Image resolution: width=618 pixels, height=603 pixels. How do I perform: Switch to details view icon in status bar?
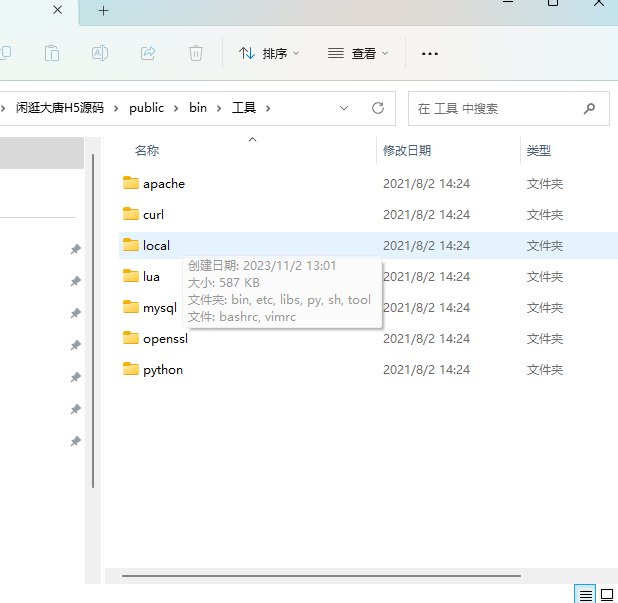coord(585,594)
